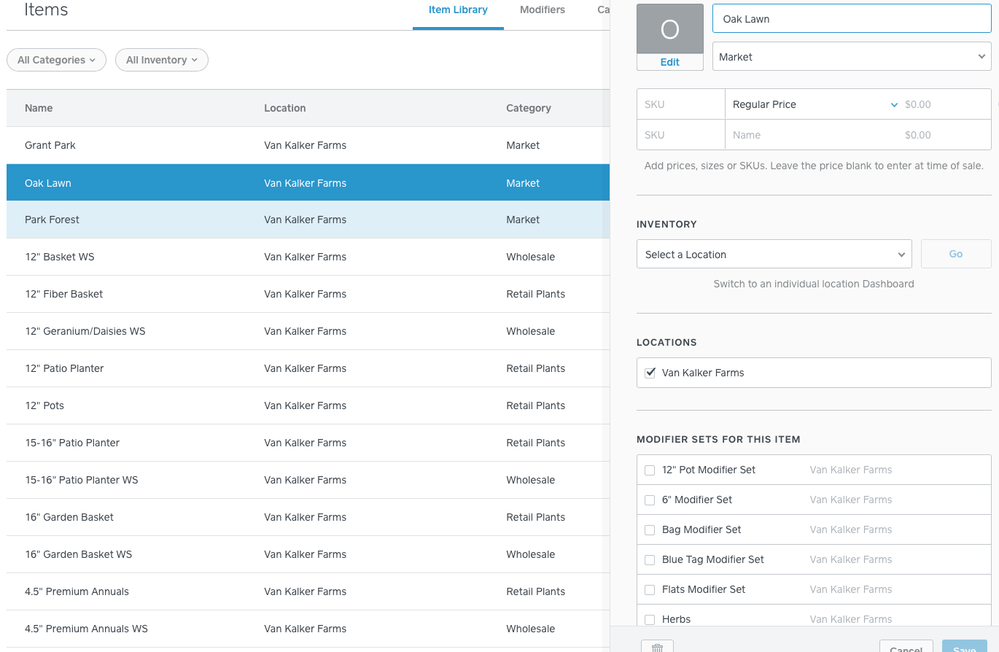This screenshot has width=999, height=652.
Task: Click the Oak Lawn item image placeholder
Action: pos(670,29)
